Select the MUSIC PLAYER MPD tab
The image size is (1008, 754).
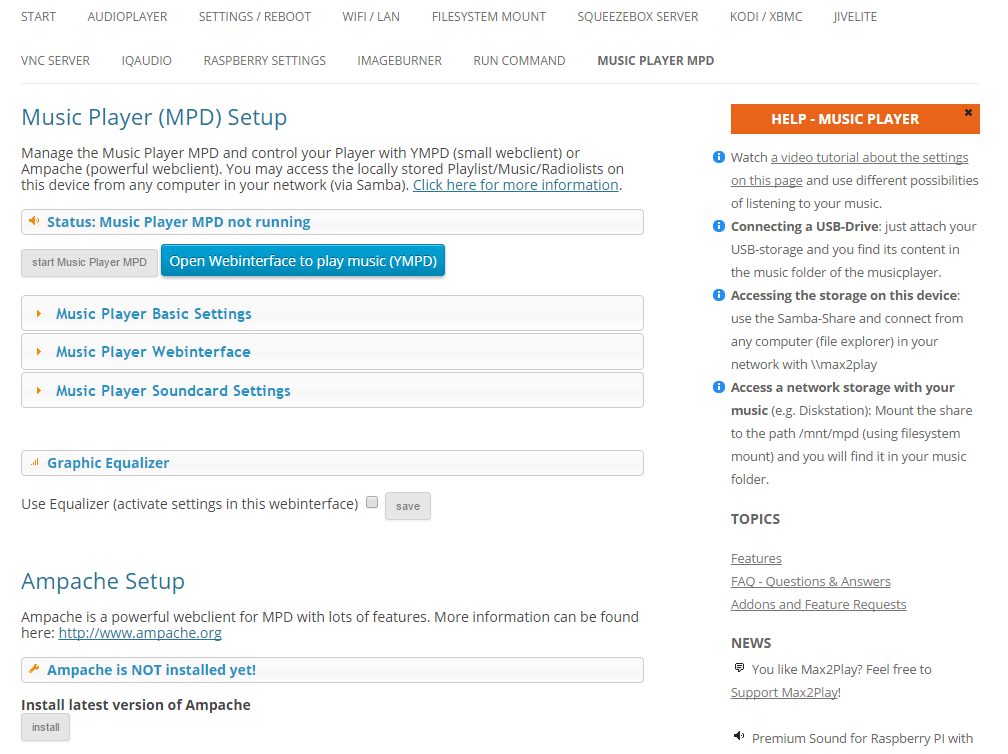(656, 60)
